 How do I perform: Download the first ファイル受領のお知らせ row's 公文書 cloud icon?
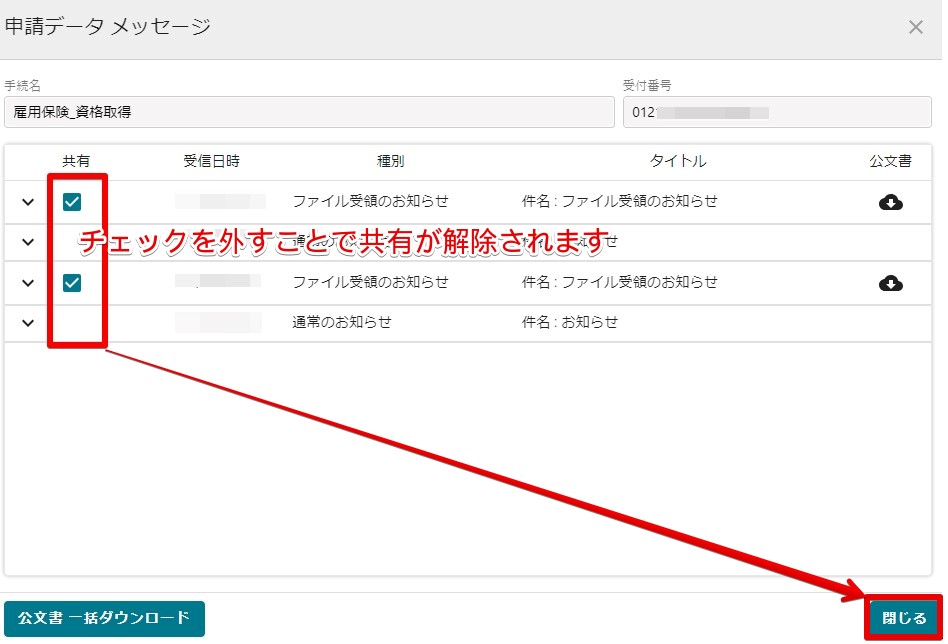pyautogui.click(x=891, y=202)
